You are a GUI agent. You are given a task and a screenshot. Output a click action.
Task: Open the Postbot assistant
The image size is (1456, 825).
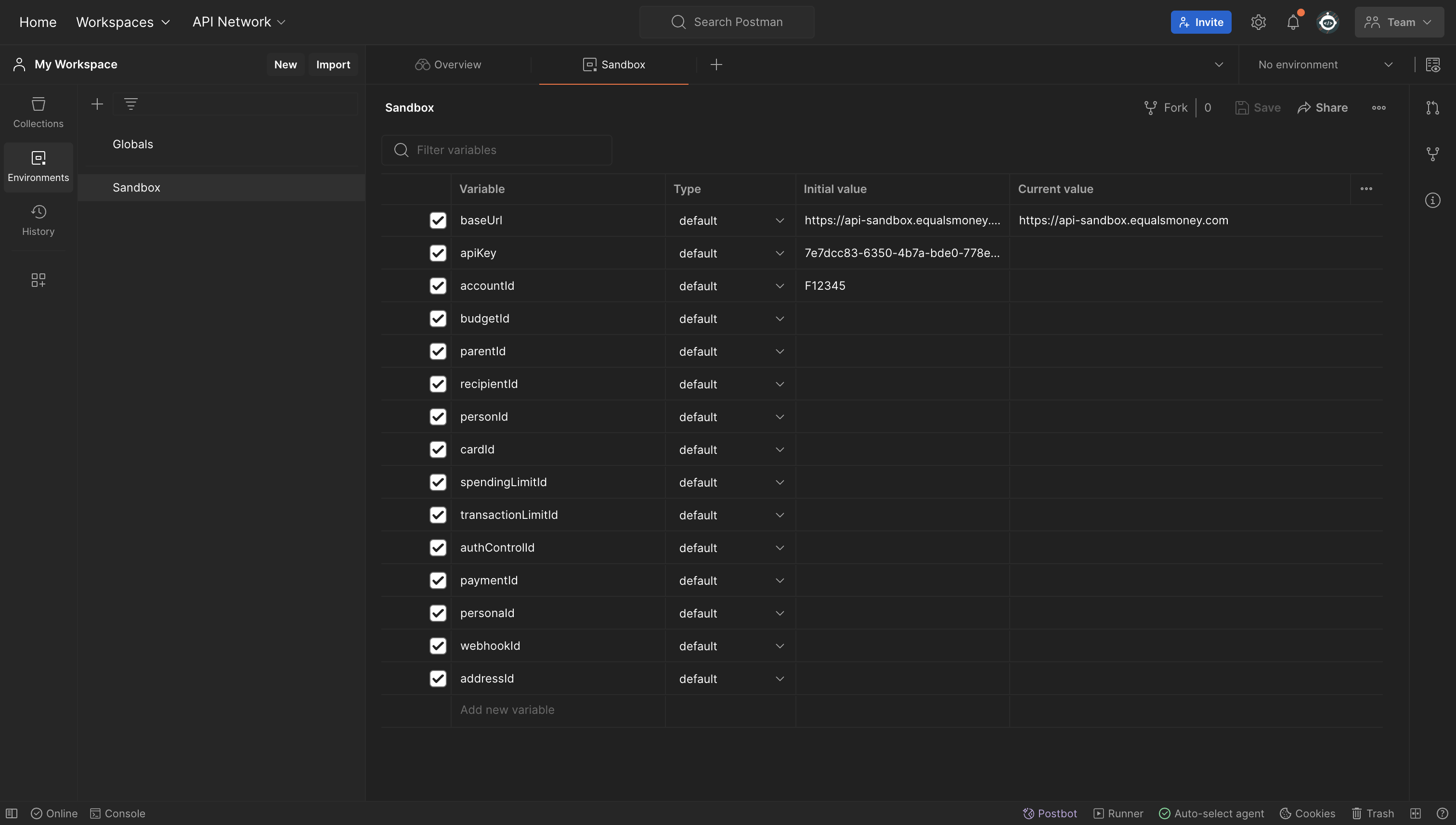tap(1050, 812)
